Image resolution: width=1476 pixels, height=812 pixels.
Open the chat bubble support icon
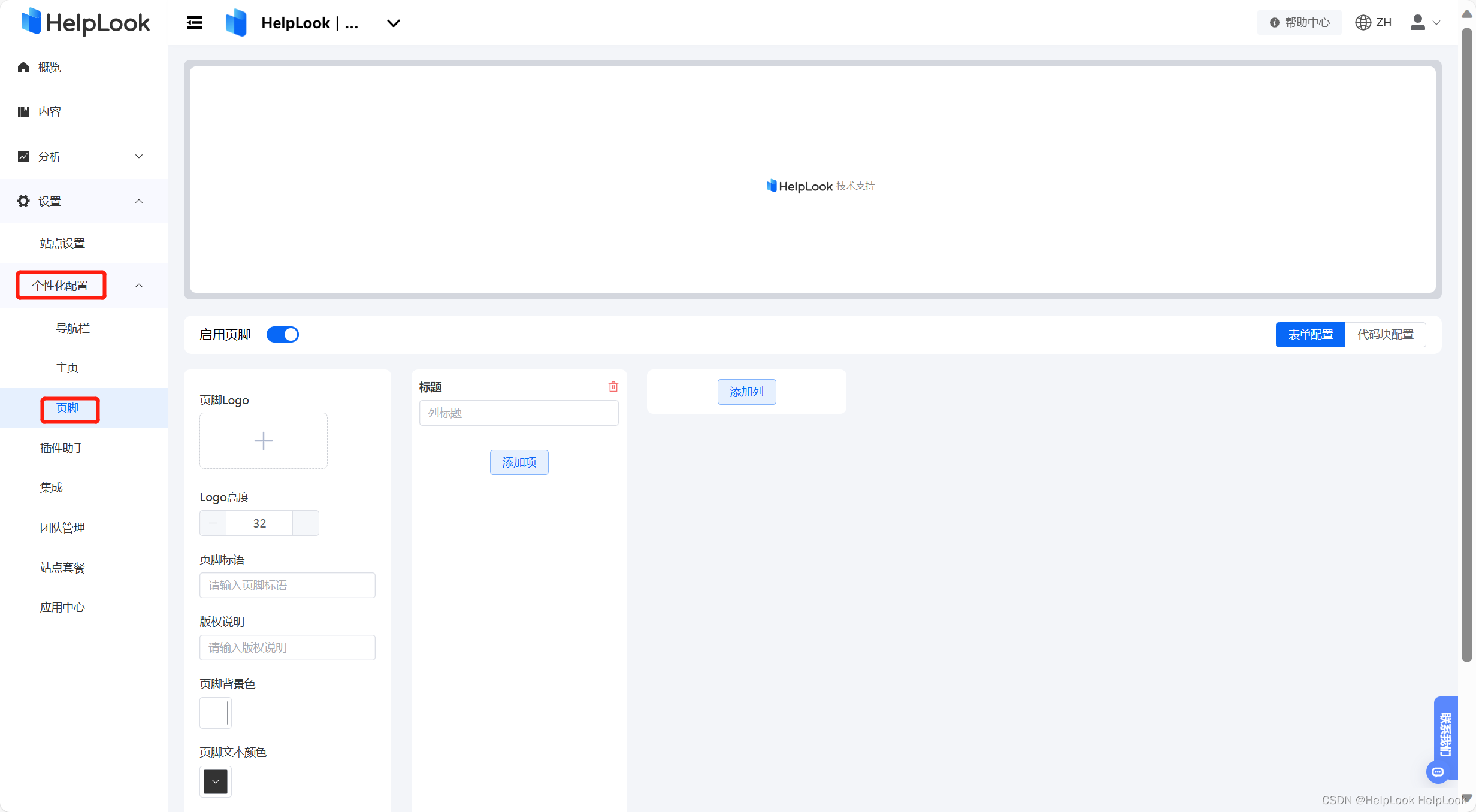(x=1438, y=772)
